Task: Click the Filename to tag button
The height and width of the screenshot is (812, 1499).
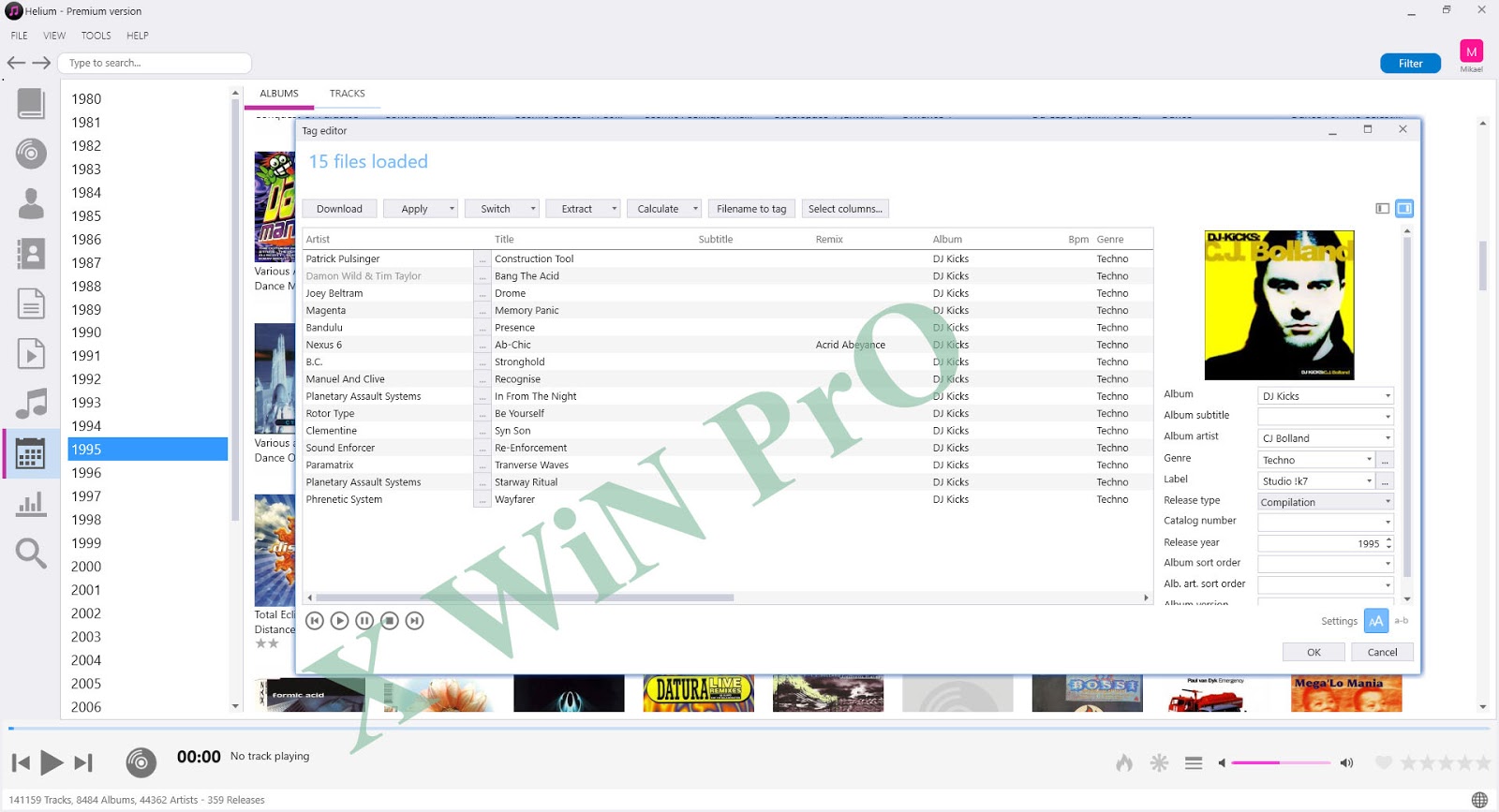Action: pos(751,209)
